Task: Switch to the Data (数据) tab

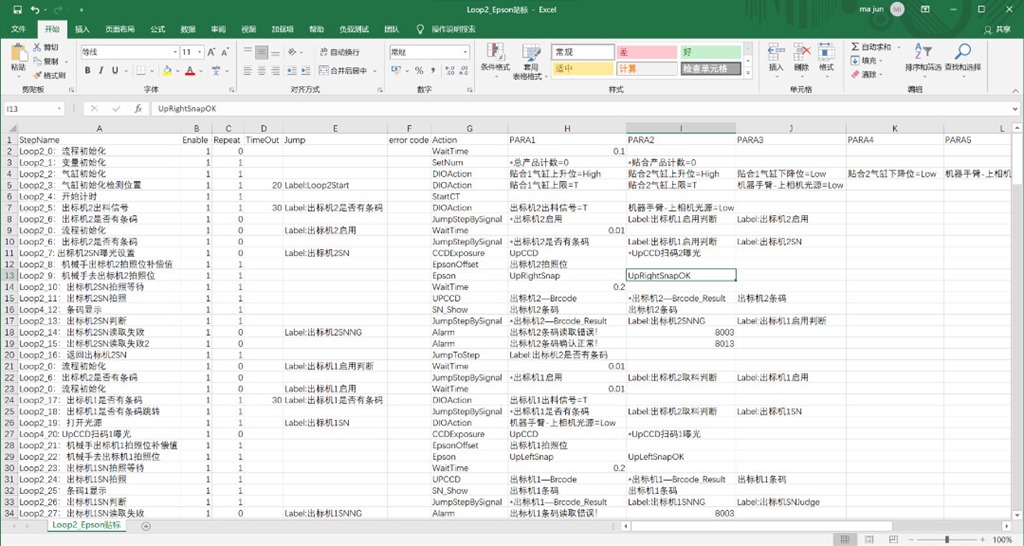Action: click(x=188, y=29)
